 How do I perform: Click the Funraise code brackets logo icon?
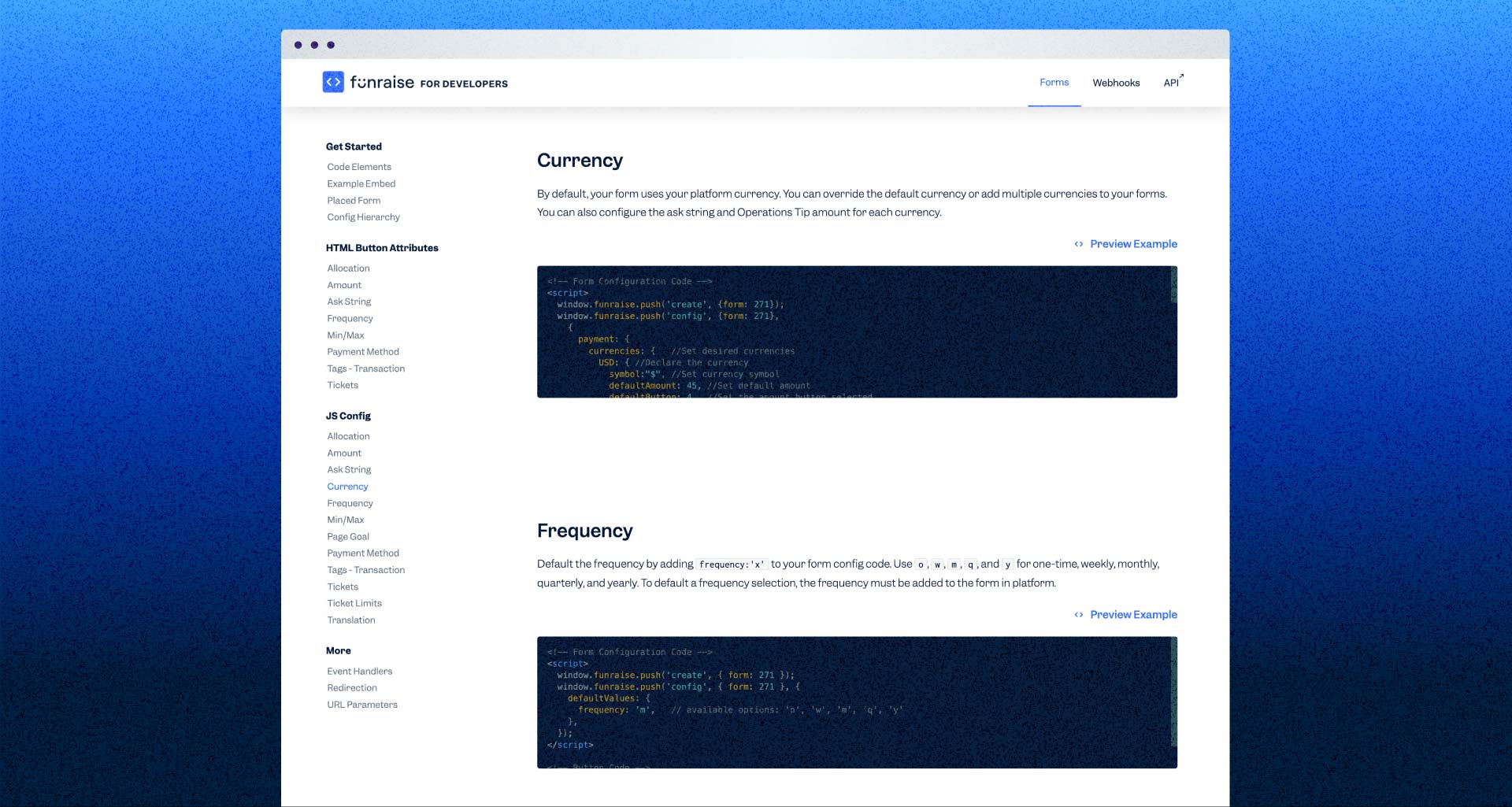(x=333, y=82)
